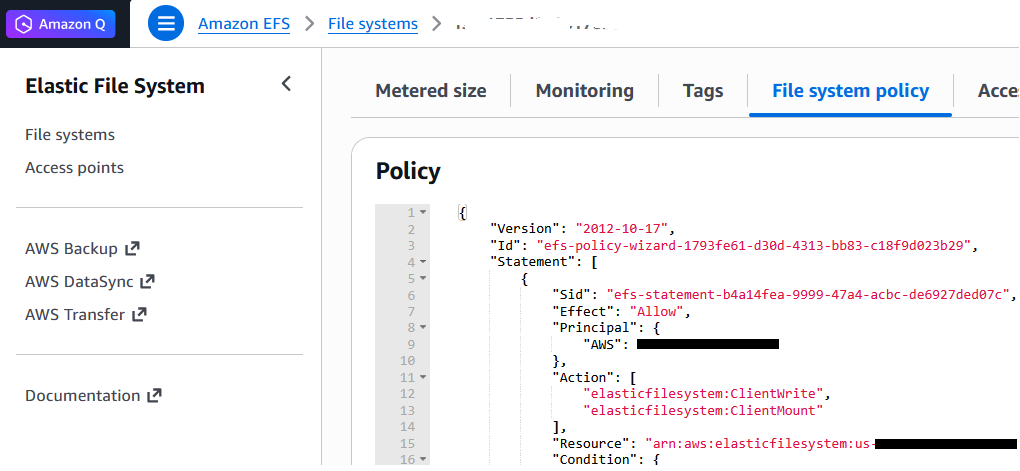Switch to the Metered size tab
Image resolution: width=1020 pixels, height=471 pixels.
pos(431,90)
